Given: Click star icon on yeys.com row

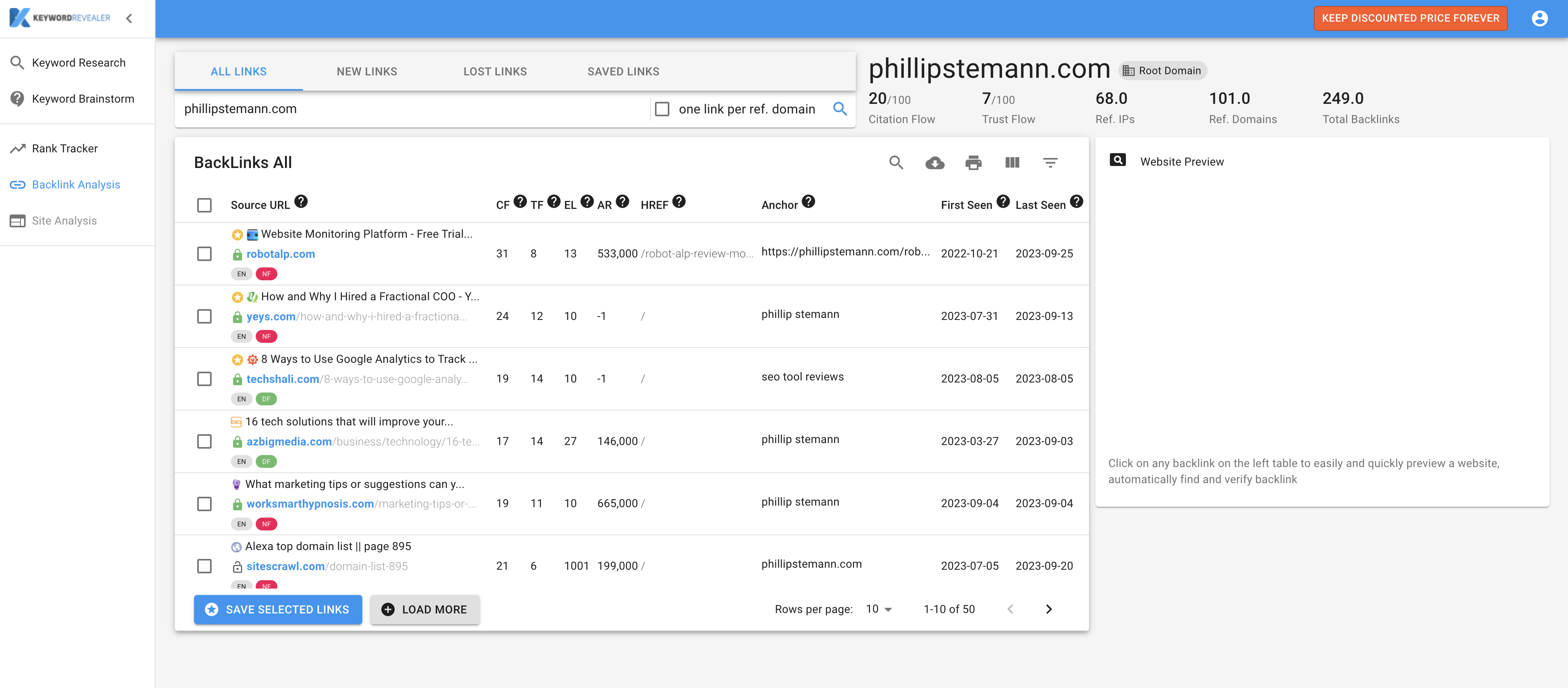Looking at the screenshot, I should click(237, 298).
